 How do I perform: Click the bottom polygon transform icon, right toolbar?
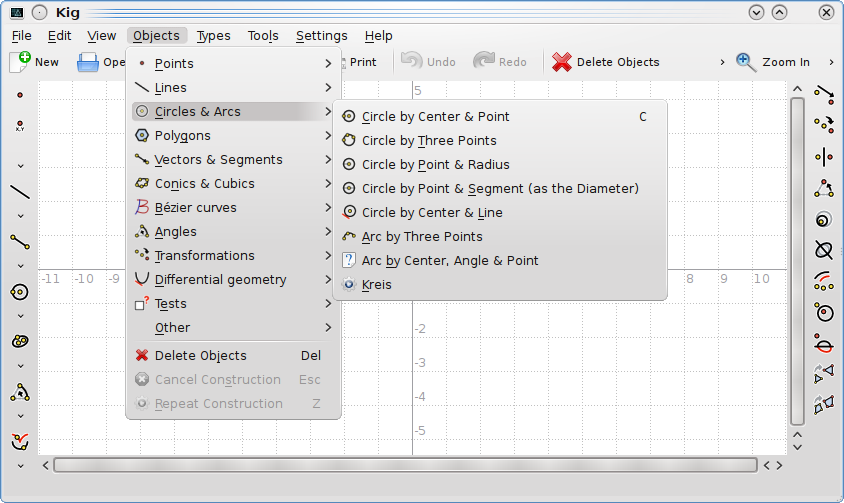coord(824,404)
